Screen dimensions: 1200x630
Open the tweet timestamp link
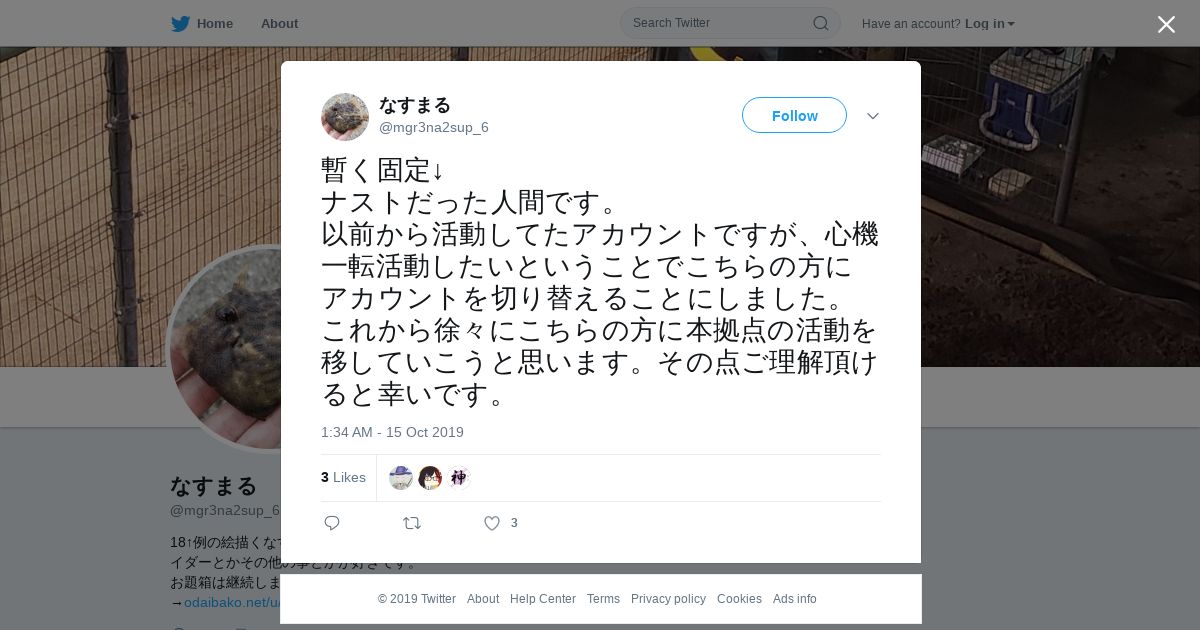tap(392, 432)
